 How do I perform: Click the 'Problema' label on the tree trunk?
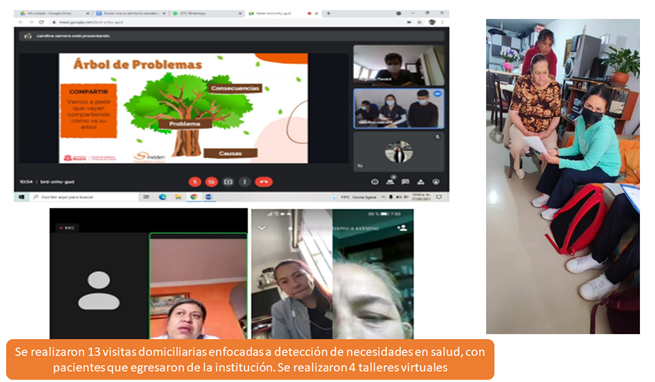185,124
